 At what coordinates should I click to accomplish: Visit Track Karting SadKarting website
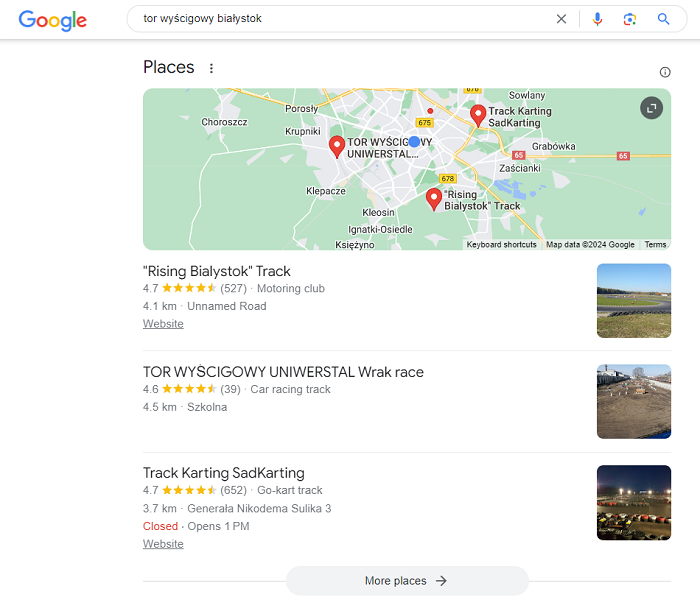tap(163, 544)
